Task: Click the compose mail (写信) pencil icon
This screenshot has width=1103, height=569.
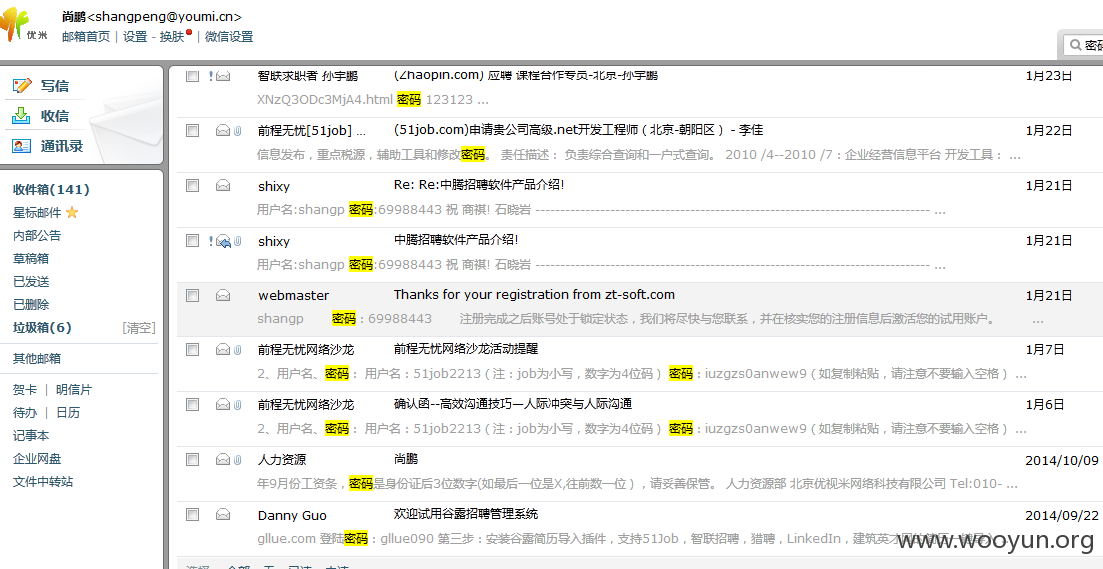Action: (22, 86)
